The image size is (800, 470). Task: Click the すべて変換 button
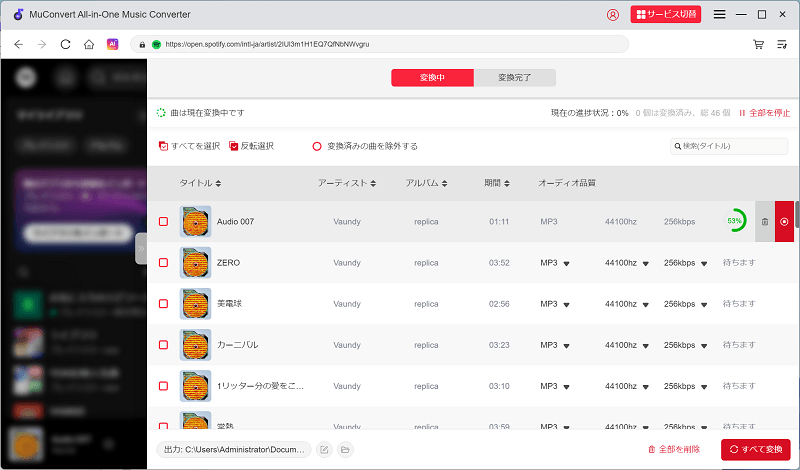756,450
